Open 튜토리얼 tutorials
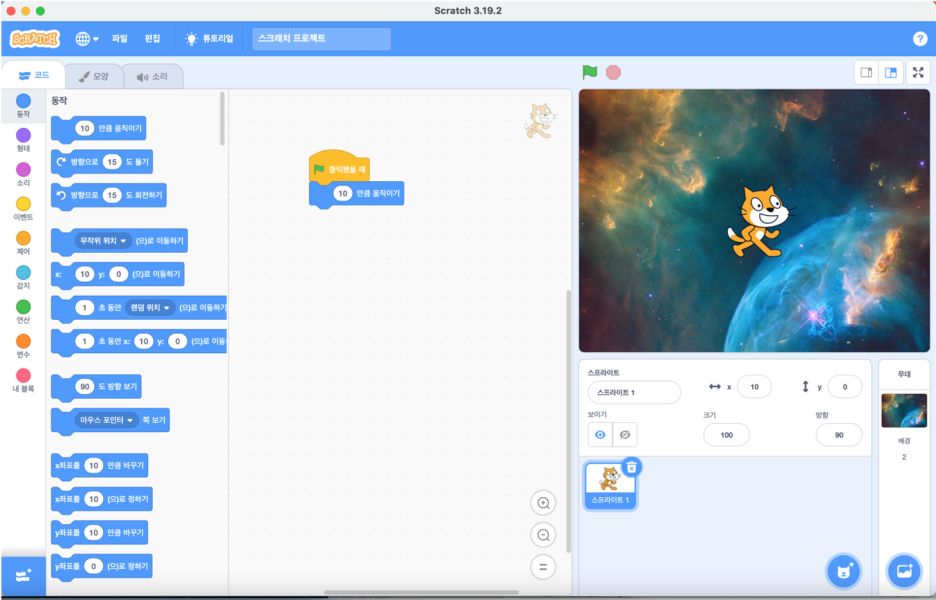Screen dimensions: 936x600 click(210, 39)
